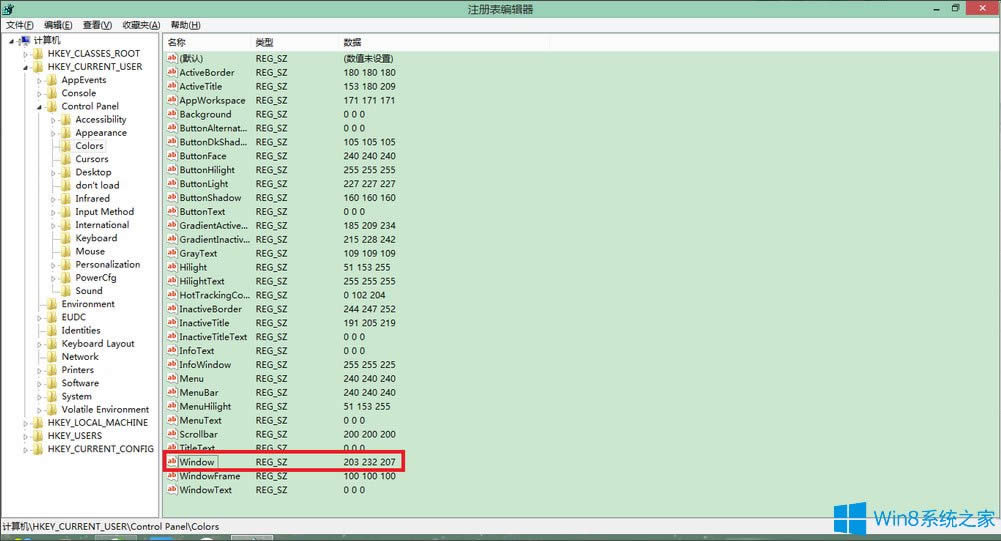Screen dimensions: 1001x541
Task: Click data value 255 255 225
Action: (369, 365)
